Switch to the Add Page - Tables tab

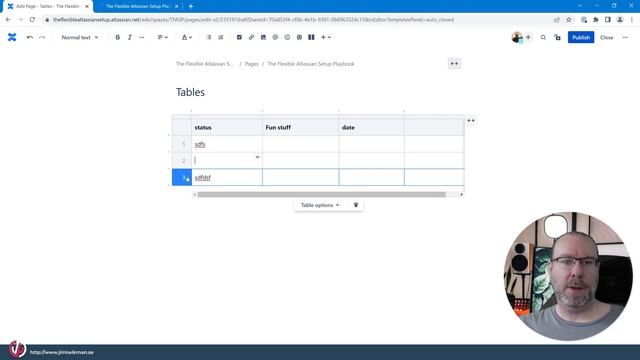[x=47, y=6]
